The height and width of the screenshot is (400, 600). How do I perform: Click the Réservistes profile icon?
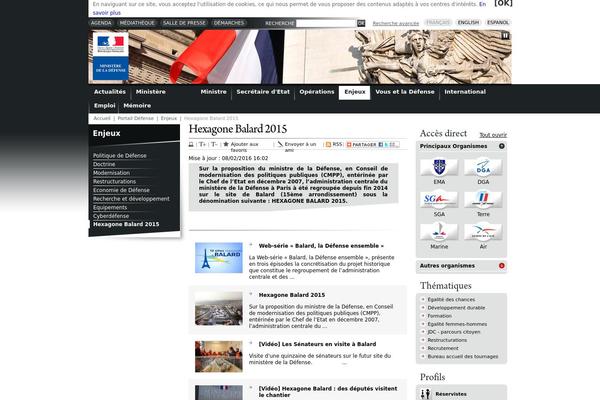(x=426, y=394)
